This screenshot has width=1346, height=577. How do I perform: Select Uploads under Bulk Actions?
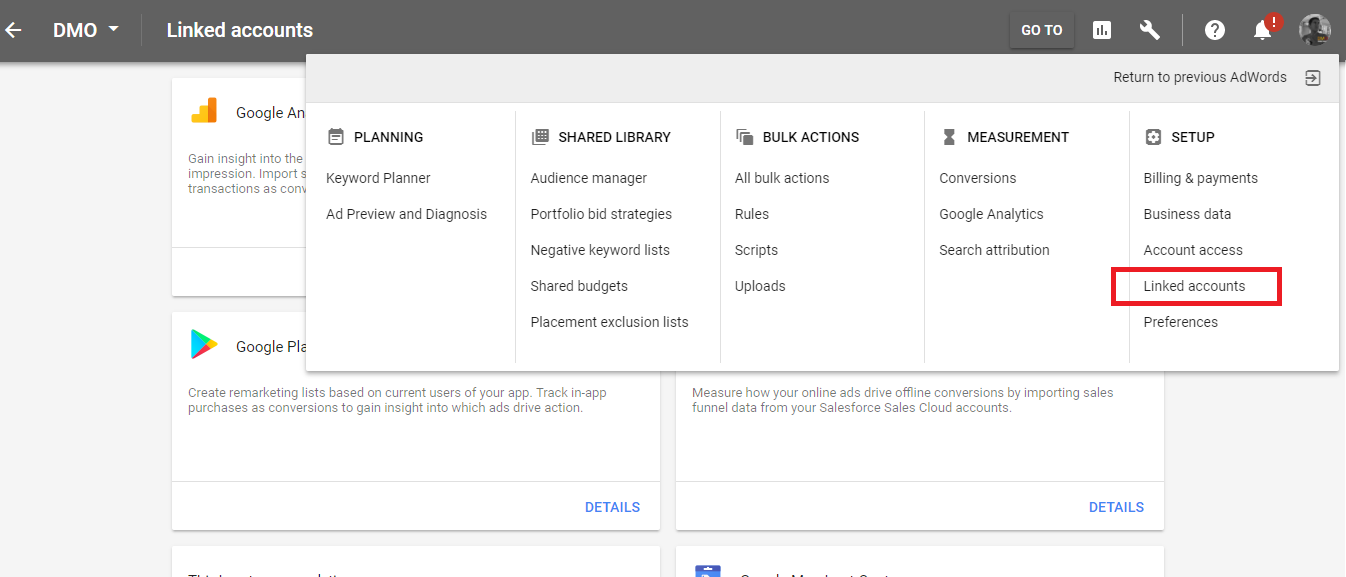coord(760,286)
